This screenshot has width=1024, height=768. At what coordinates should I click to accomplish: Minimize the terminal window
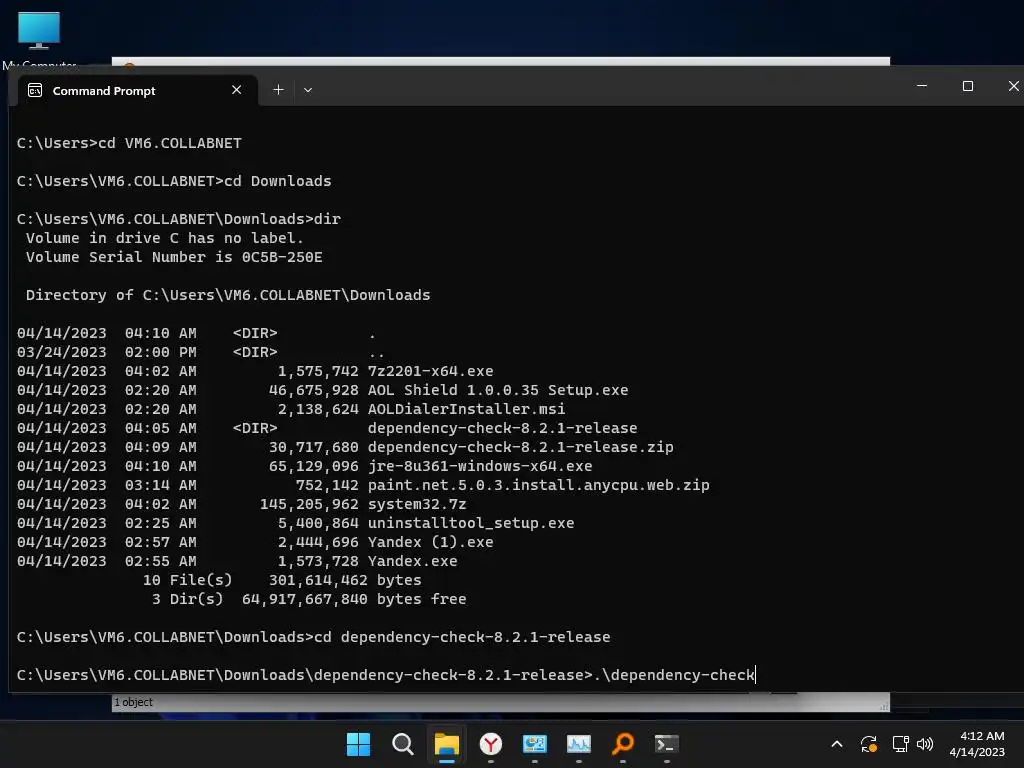click(x=922, y=86)
